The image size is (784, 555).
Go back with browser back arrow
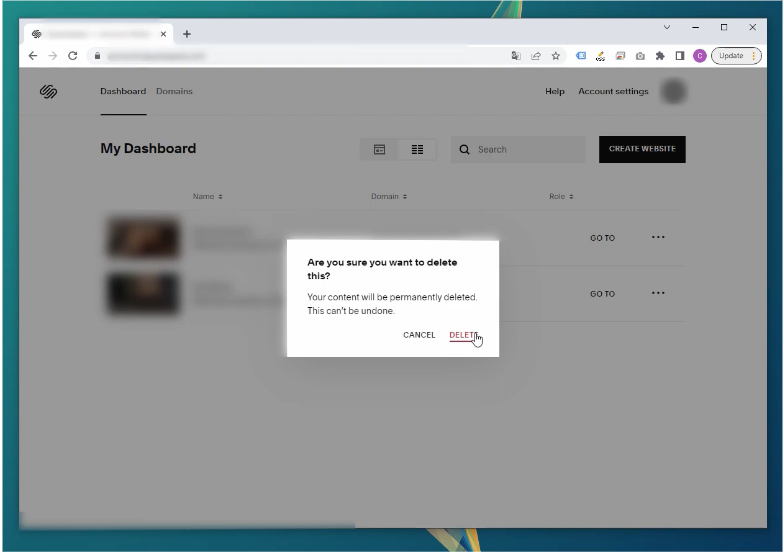tap(33, 56)
